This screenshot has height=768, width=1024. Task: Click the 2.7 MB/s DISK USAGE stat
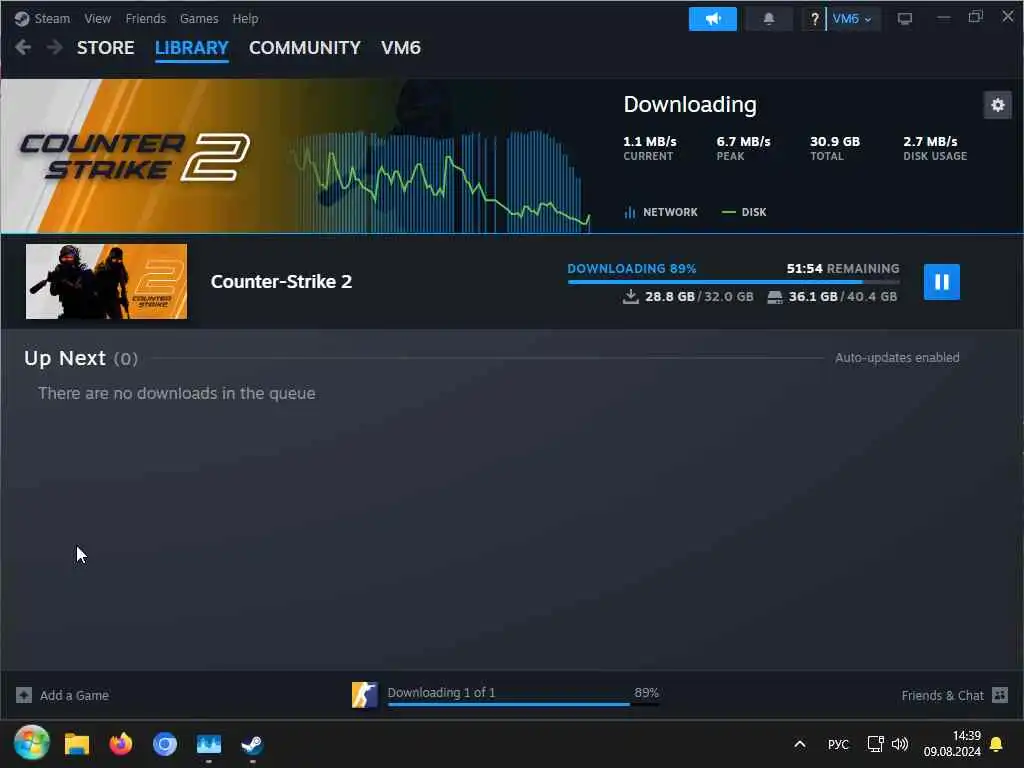935,148
